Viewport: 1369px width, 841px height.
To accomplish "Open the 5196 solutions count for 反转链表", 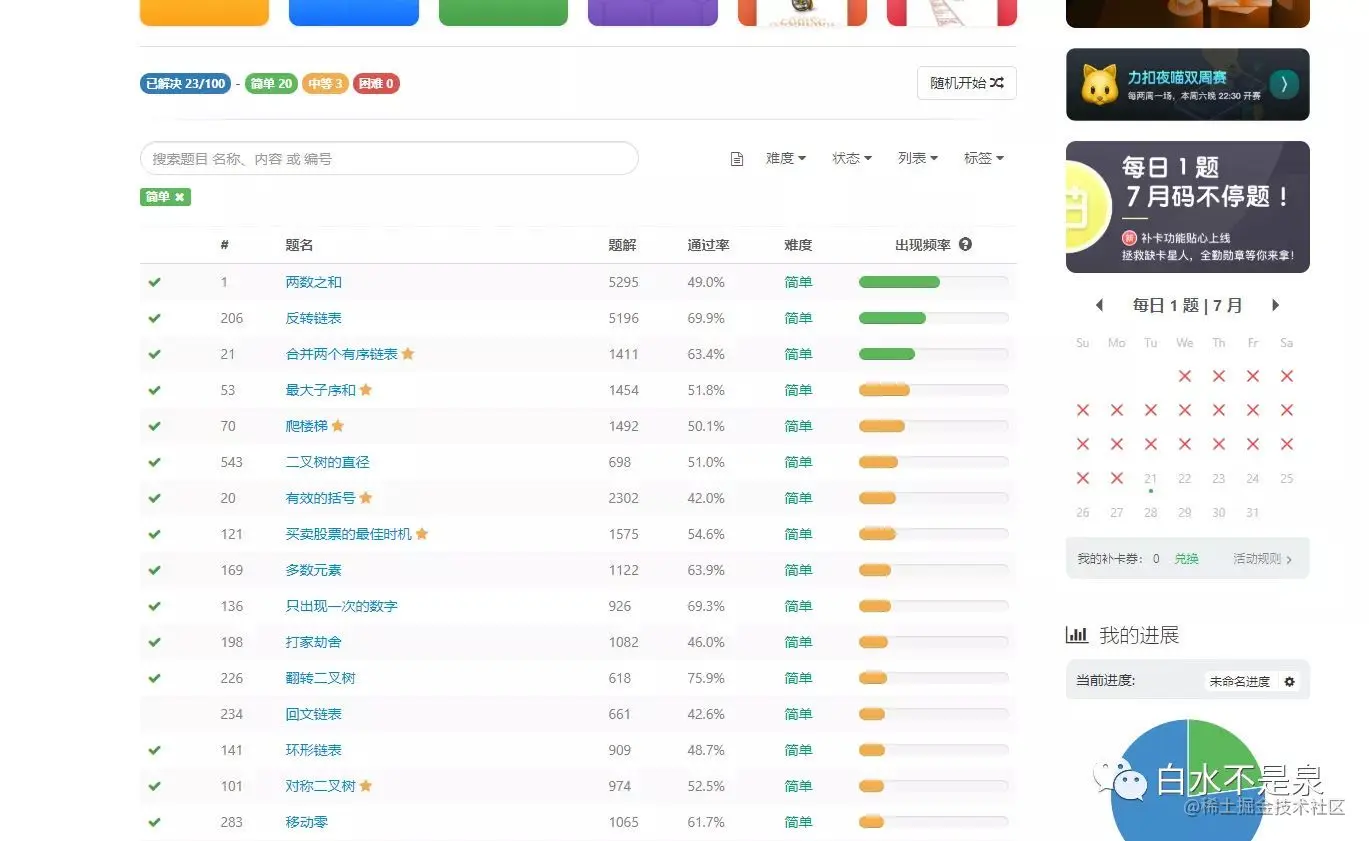I will pos(623,318).
